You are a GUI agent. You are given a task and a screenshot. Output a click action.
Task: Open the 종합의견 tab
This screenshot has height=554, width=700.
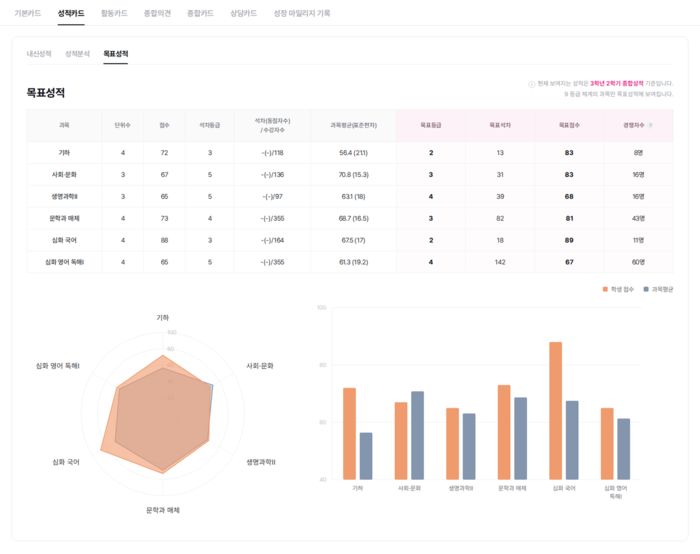[x=157, y=13]
